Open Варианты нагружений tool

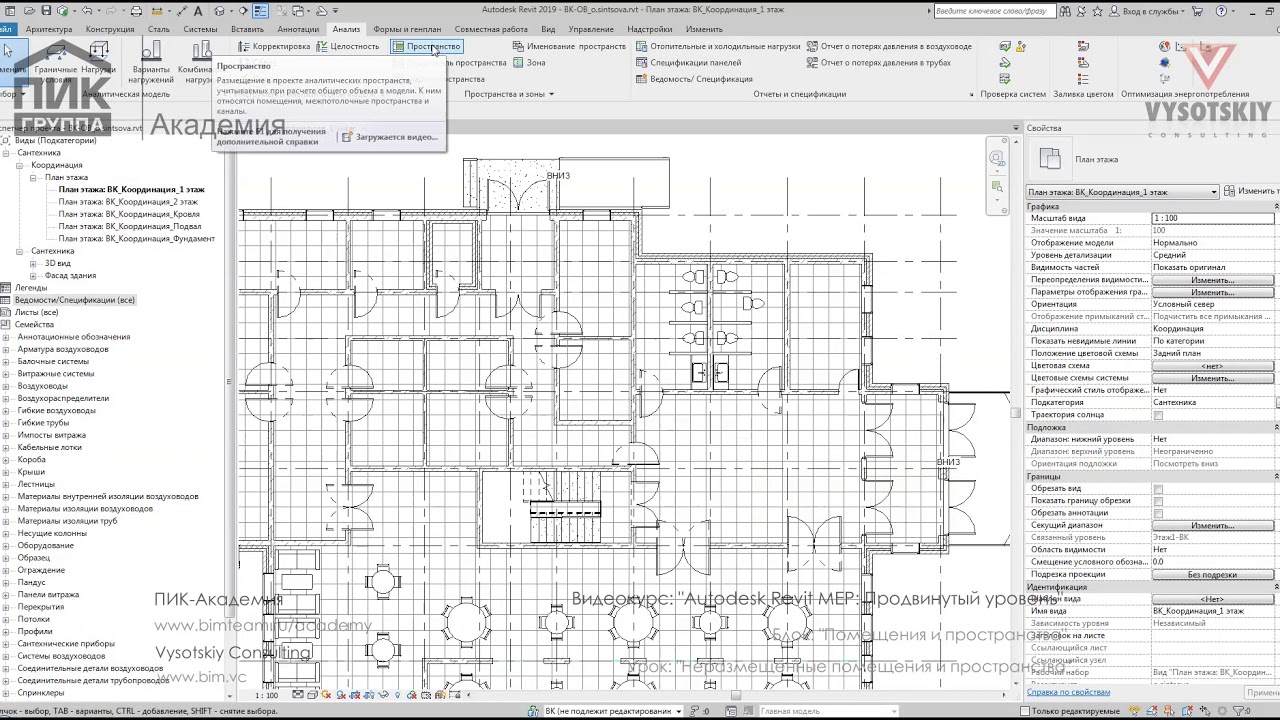click(151, 60)
